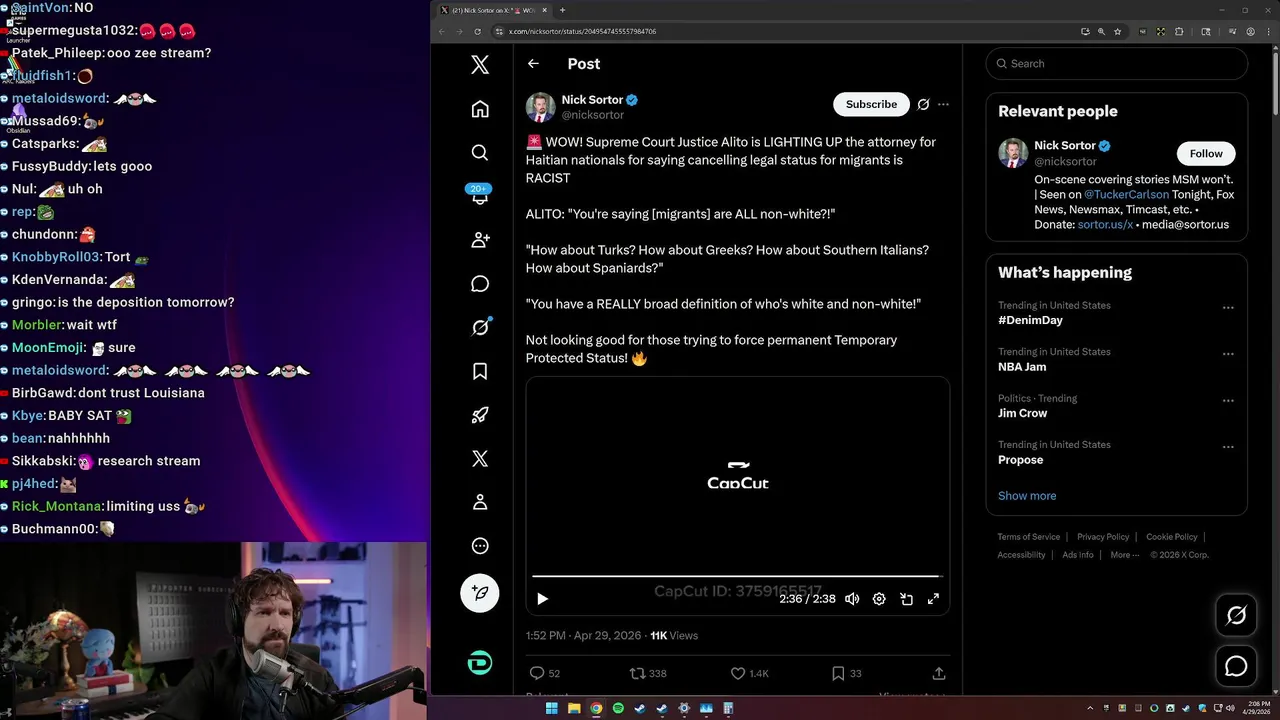
Task: Open Bookmarks in left sidebar
Action: click(x=480, y=371)
